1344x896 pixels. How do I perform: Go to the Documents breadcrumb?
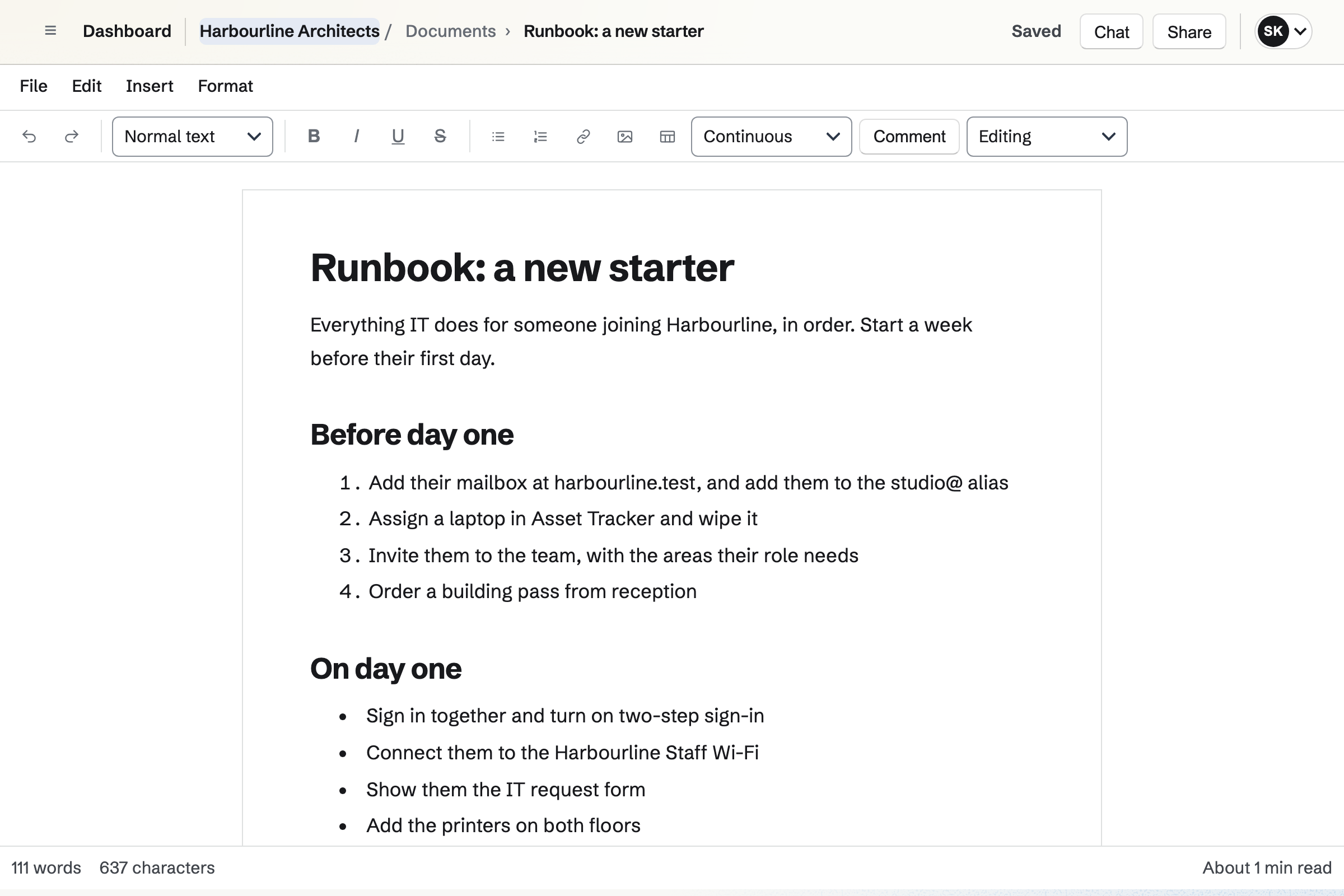pos(450,31)
